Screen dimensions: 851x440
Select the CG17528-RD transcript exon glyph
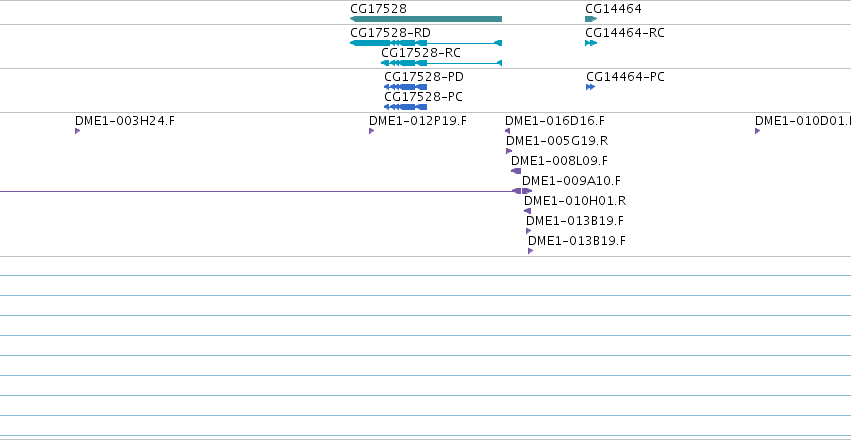426,43
